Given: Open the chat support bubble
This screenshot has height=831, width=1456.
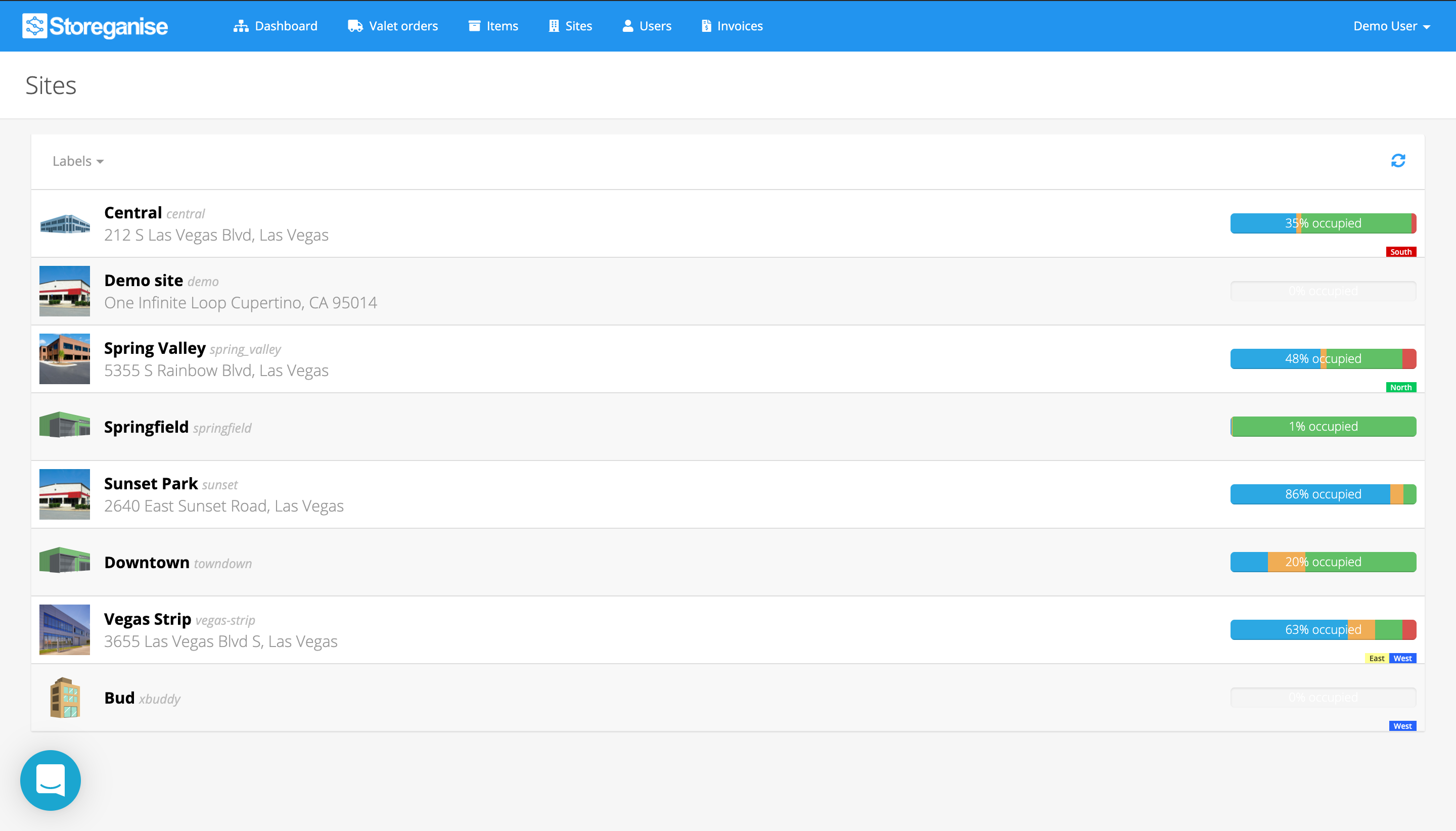Looking at the screenshot, I should click(50, 779).
